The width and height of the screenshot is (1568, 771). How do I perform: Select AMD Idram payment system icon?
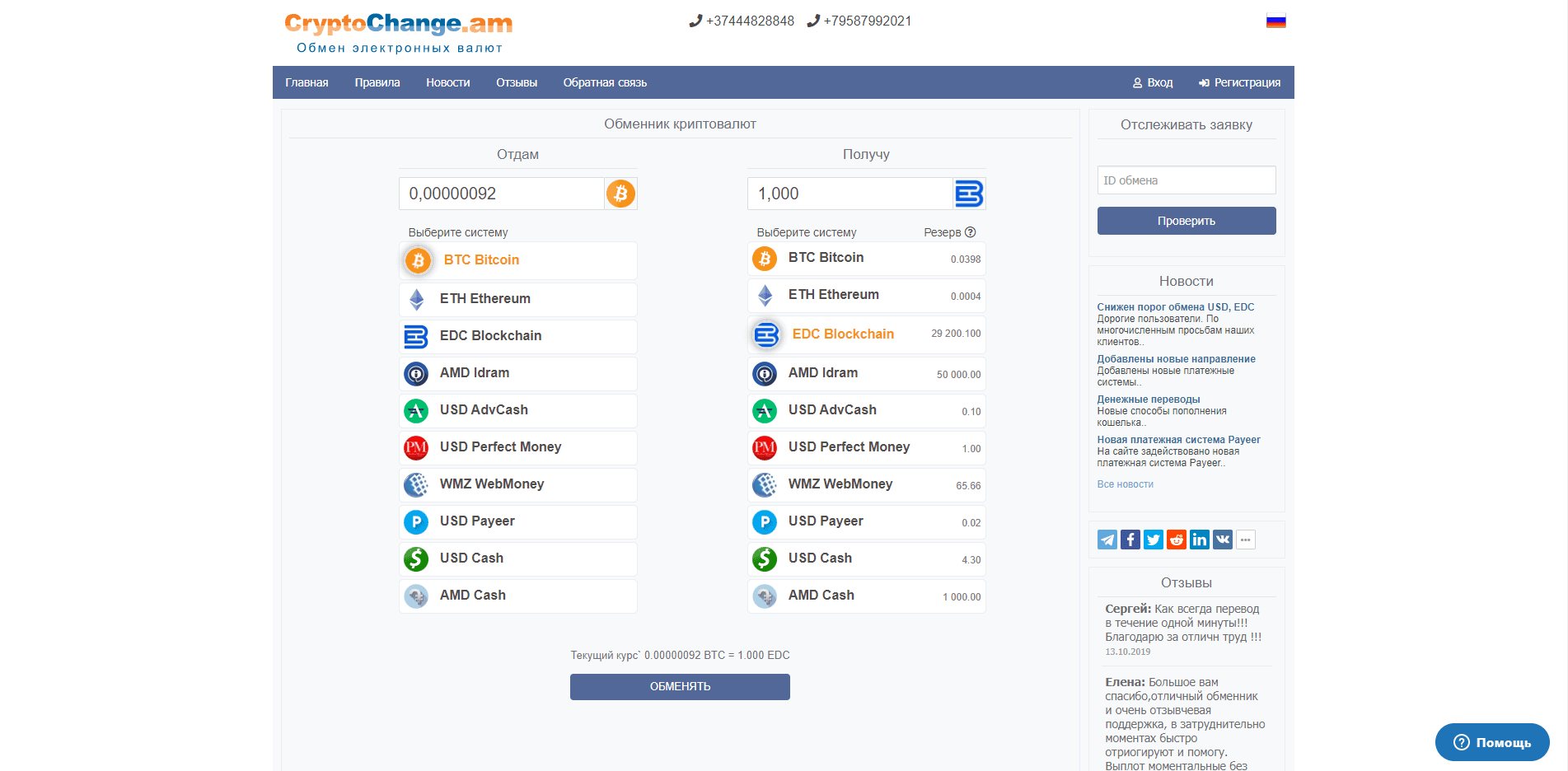pyautogui.click(x=416, y=373)
